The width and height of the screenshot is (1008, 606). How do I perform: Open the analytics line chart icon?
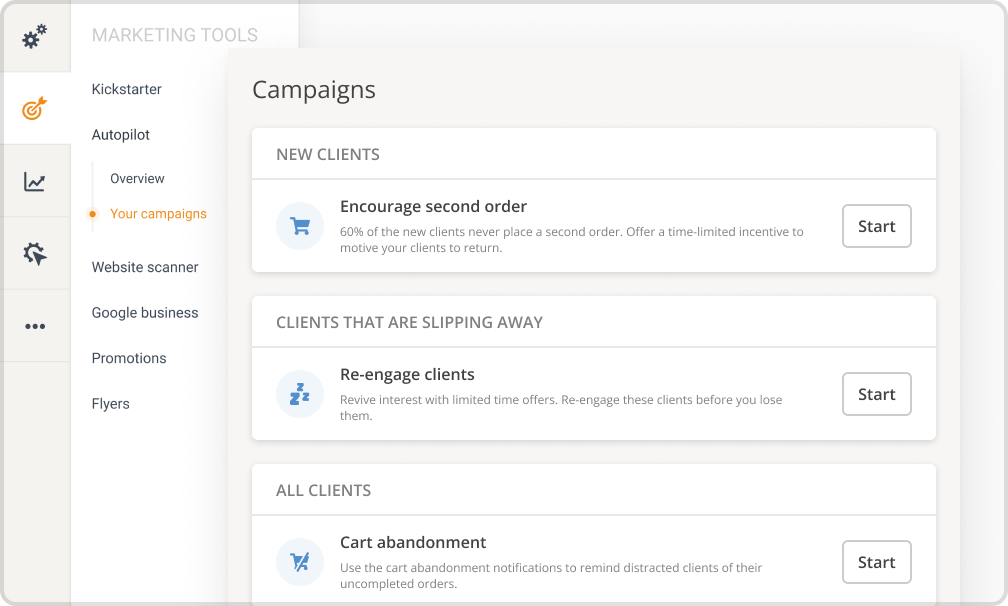[x=33, y=180]
